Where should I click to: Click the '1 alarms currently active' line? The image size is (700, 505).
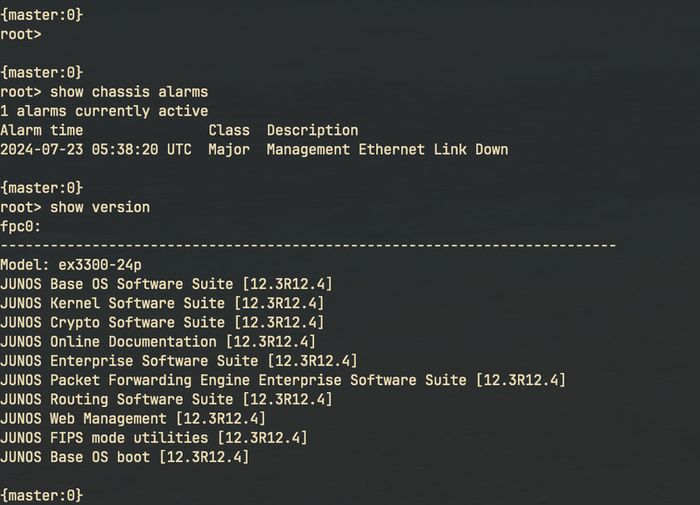[104, 111]
